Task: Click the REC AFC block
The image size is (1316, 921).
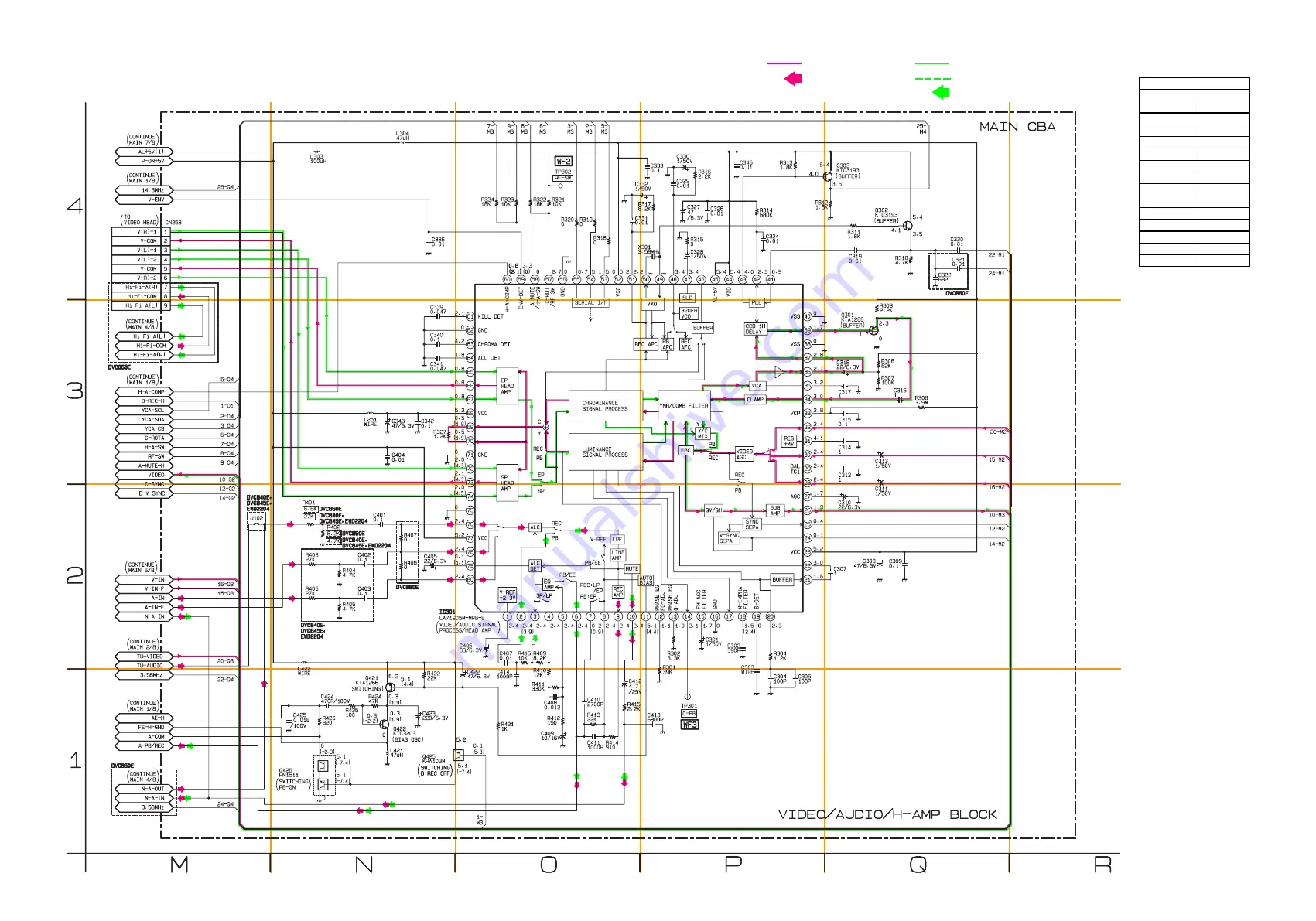Action: [x=685, y=344]
